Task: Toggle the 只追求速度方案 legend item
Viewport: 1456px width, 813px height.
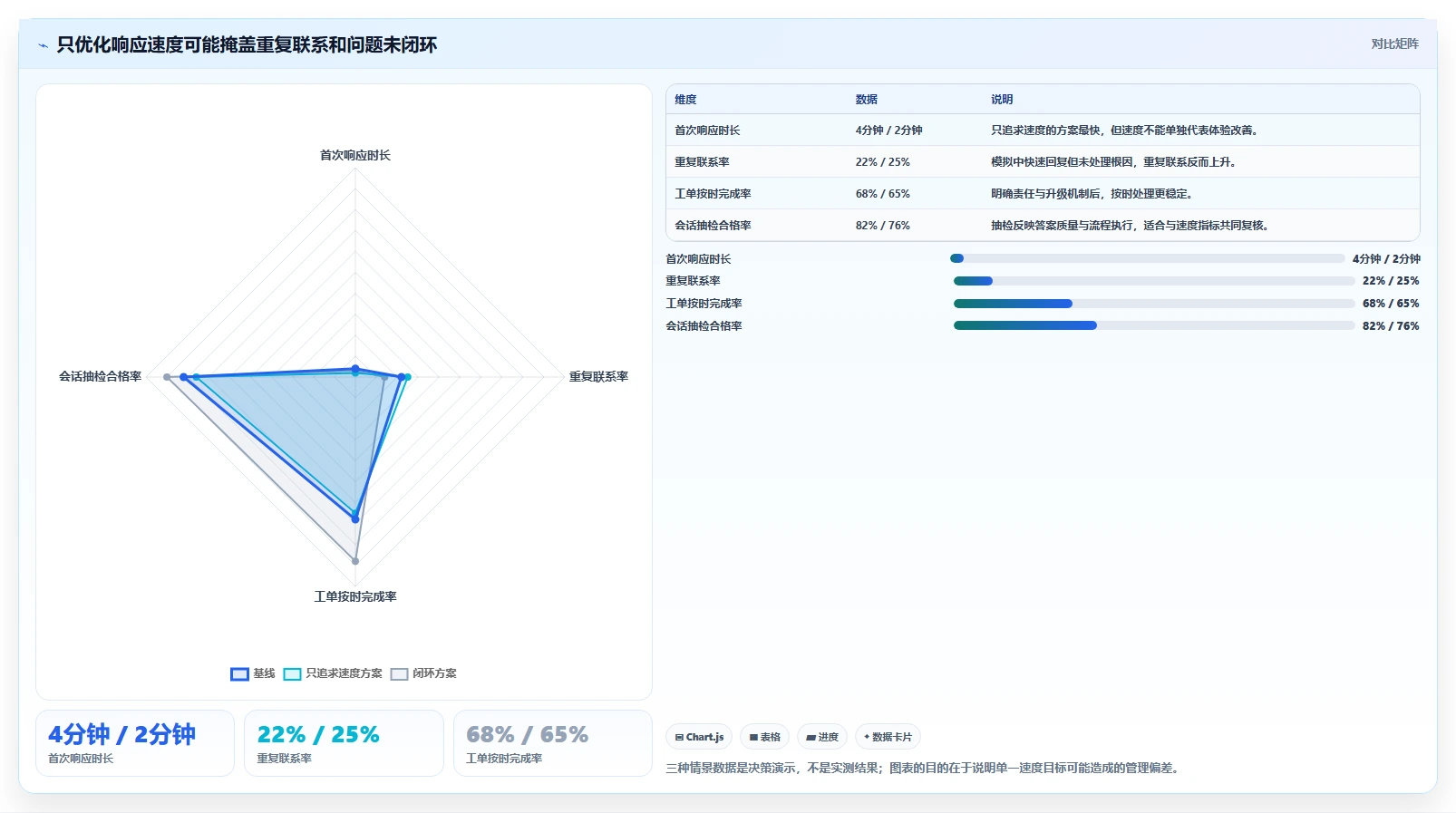Action: click(x=333, y=673)
